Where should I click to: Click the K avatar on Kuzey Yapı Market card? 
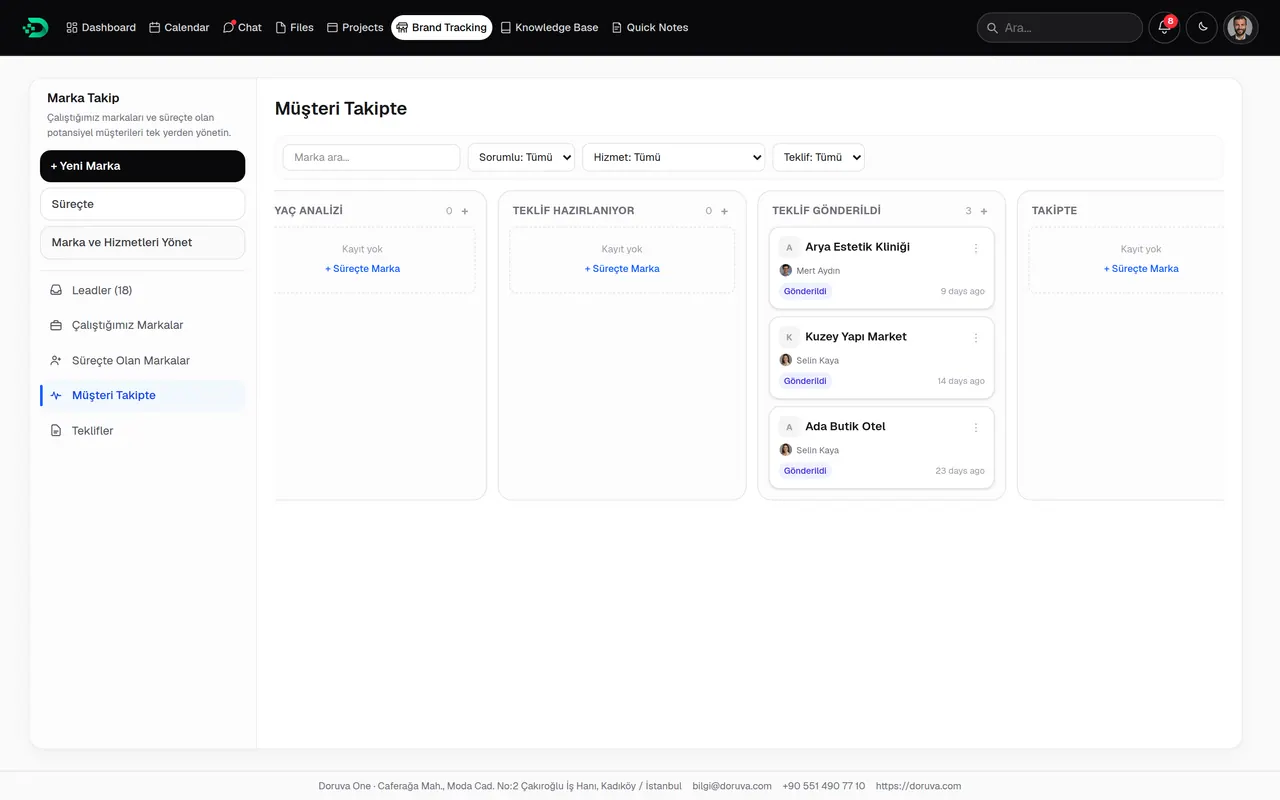tap(789, 337)
